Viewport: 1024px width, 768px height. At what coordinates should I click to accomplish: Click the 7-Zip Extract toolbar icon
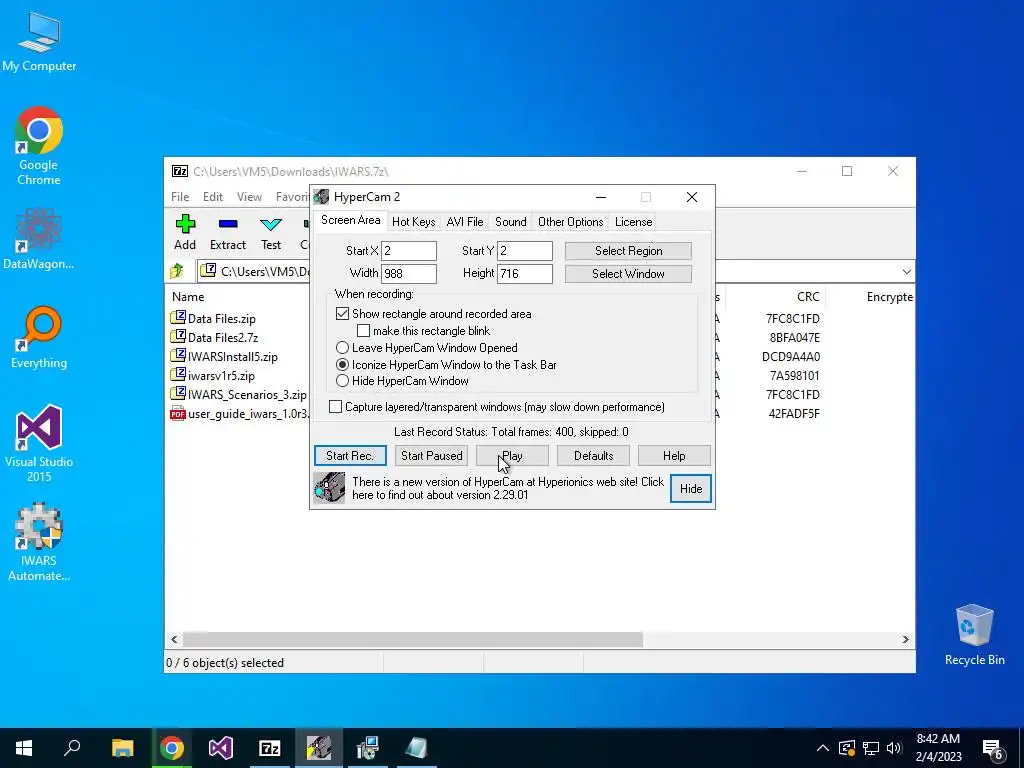227,232
